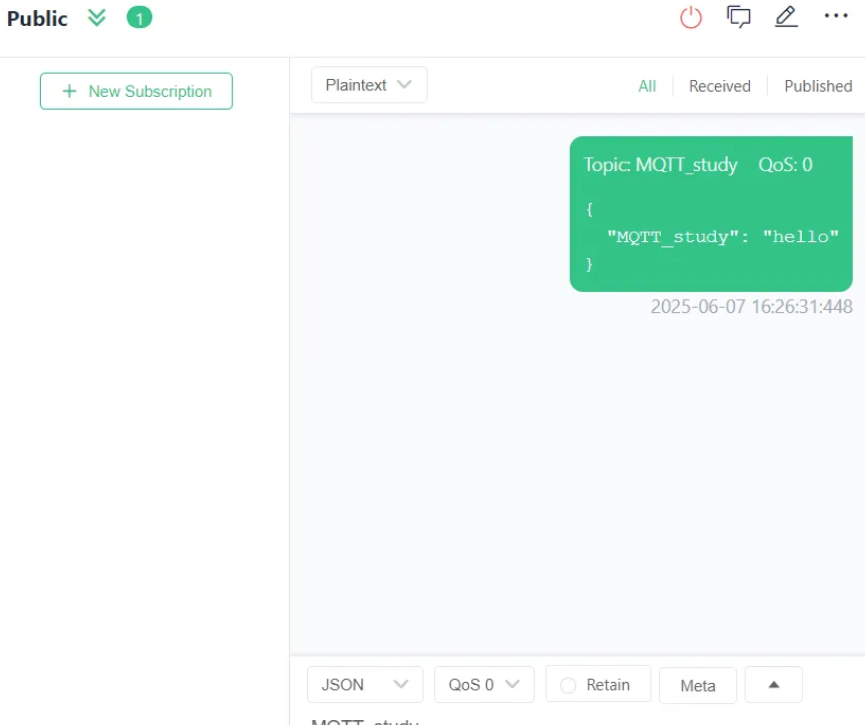Click the message timestamp 2025-06-07 16:26:31:448
The width and height of the screenshot is (865, 725).
[x=751, y=307]
